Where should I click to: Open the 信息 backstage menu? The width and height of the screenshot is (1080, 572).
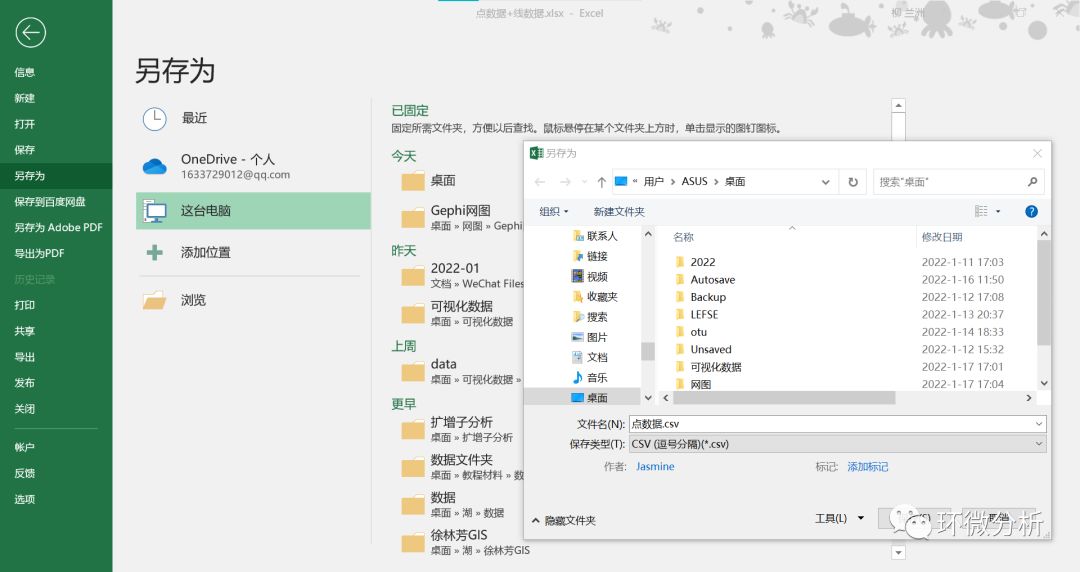pyautogui.click(x=25, y=72)
